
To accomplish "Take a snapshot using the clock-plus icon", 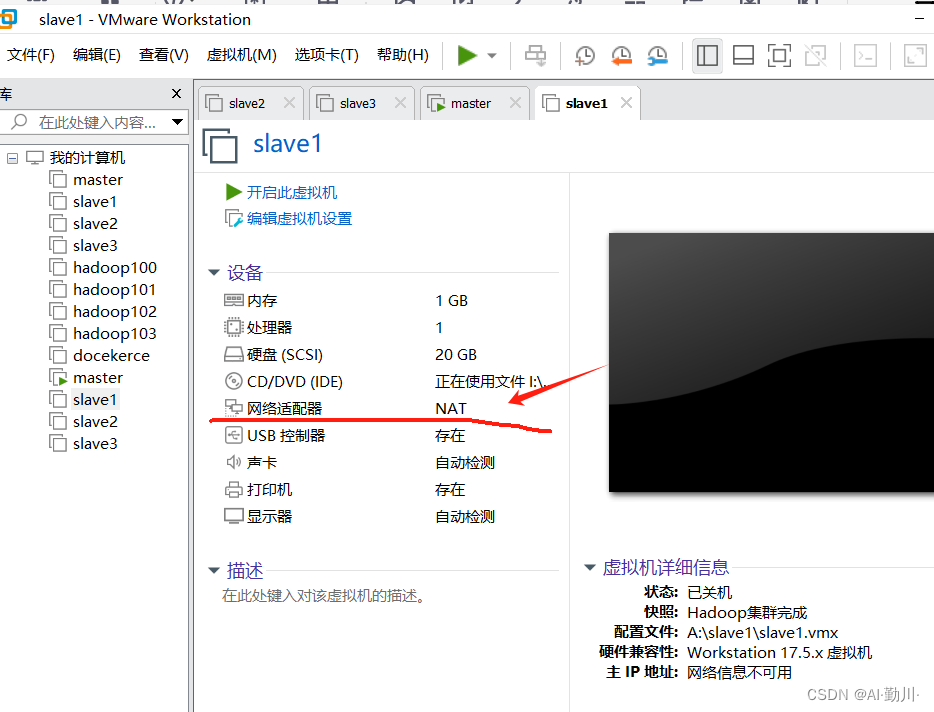I will pyautogui.click(x=584, y=55).
